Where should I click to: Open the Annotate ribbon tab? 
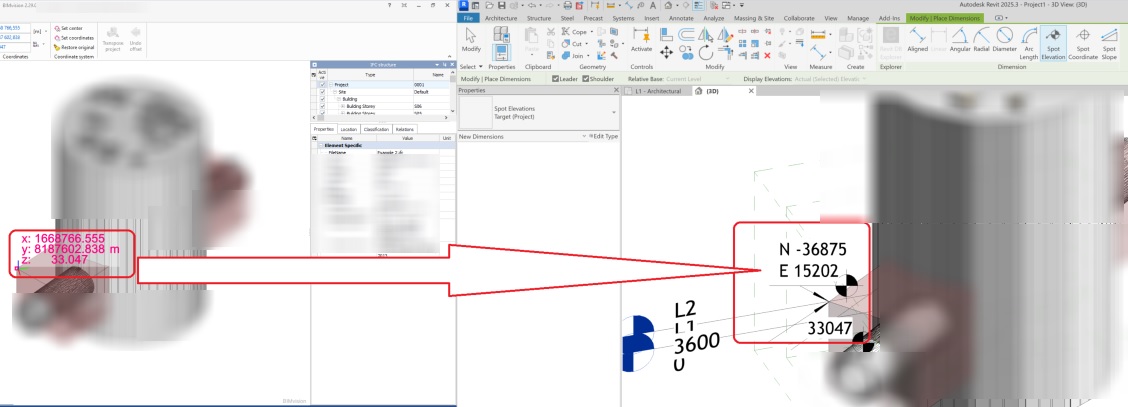click(681, 18)
